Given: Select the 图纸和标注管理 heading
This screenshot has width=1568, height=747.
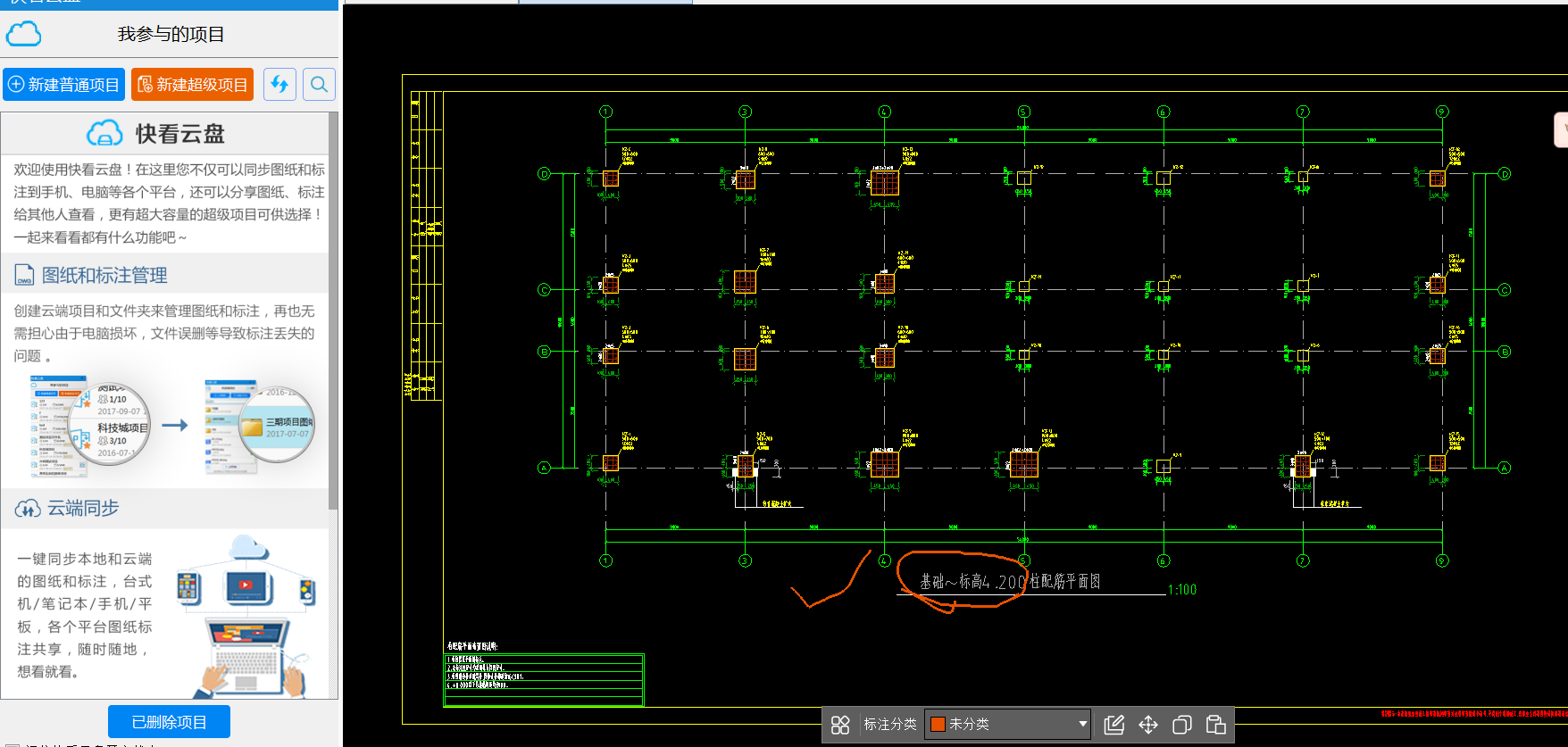Looking at the screenshot, I should coord(104,275).
